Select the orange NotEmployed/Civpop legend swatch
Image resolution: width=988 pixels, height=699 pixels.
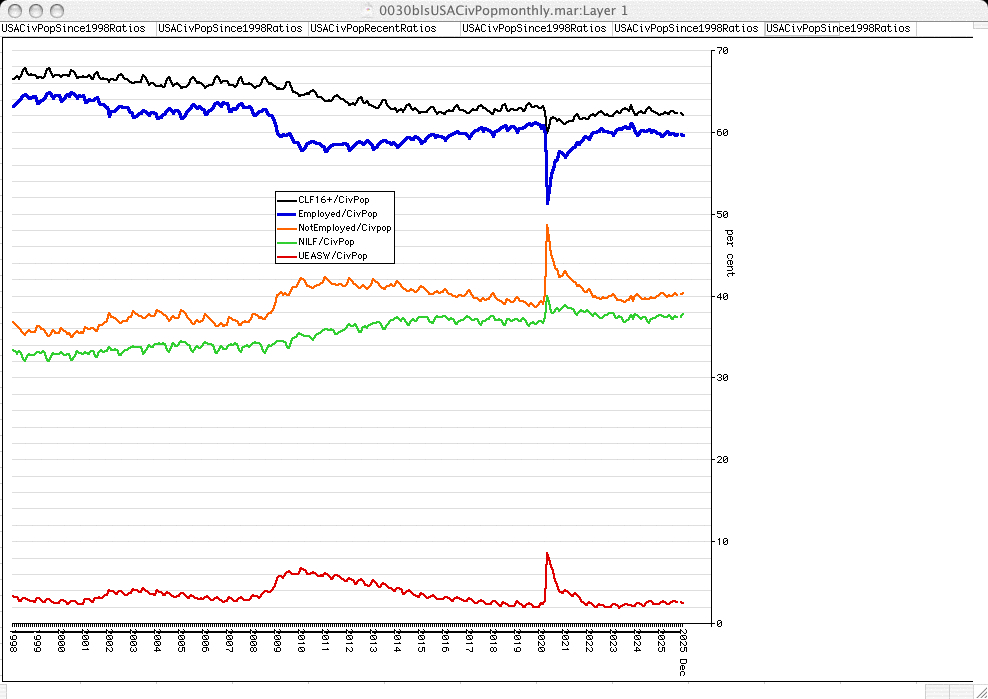pos(287,227)
